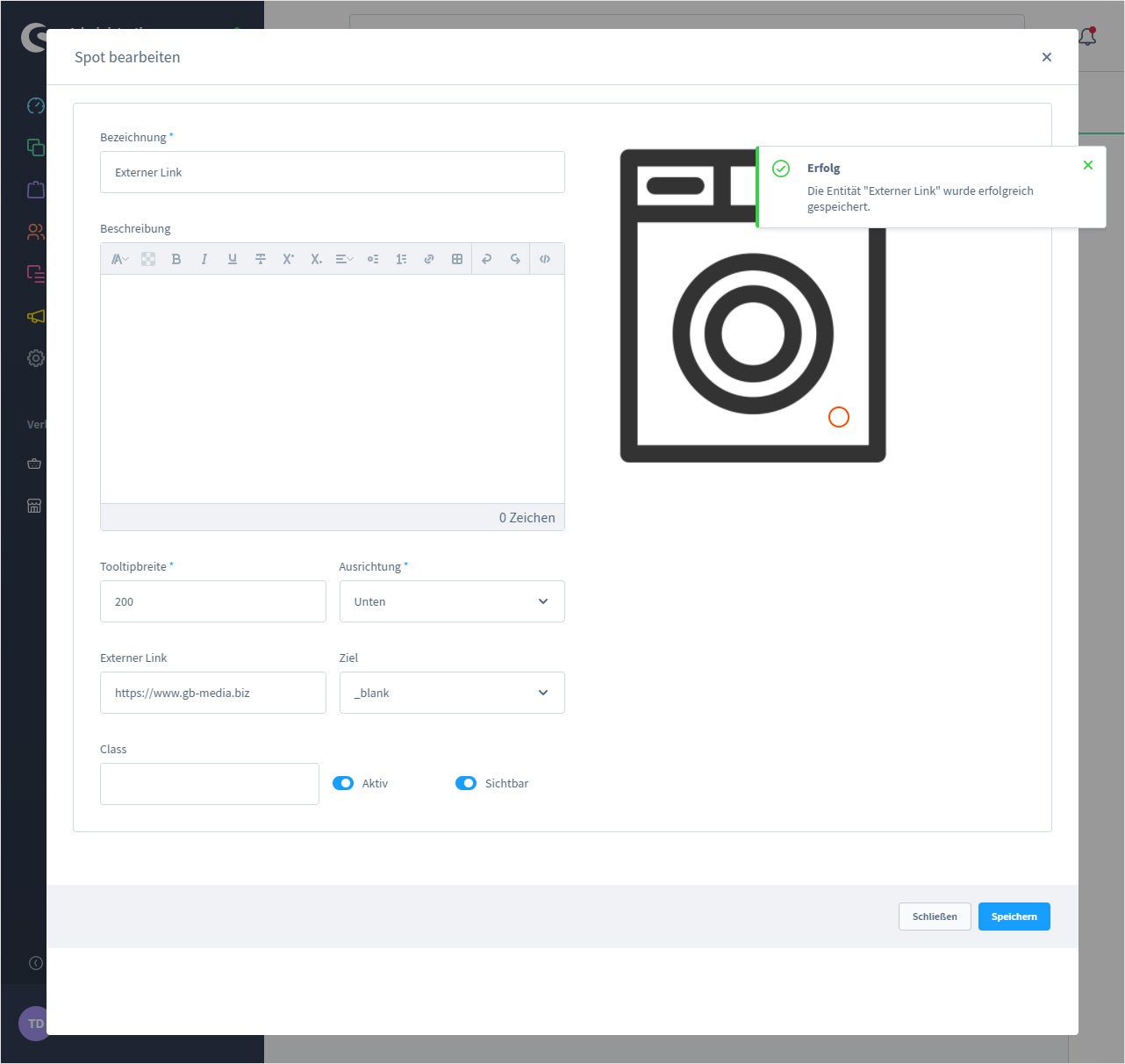Redo last editor change

[515, 259]
